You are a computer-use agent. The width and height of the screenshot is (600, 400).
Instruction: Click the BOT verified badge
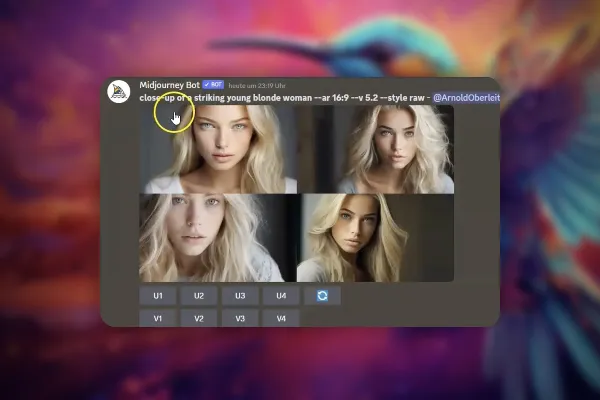pyautogui.click(x=214, y=85)
